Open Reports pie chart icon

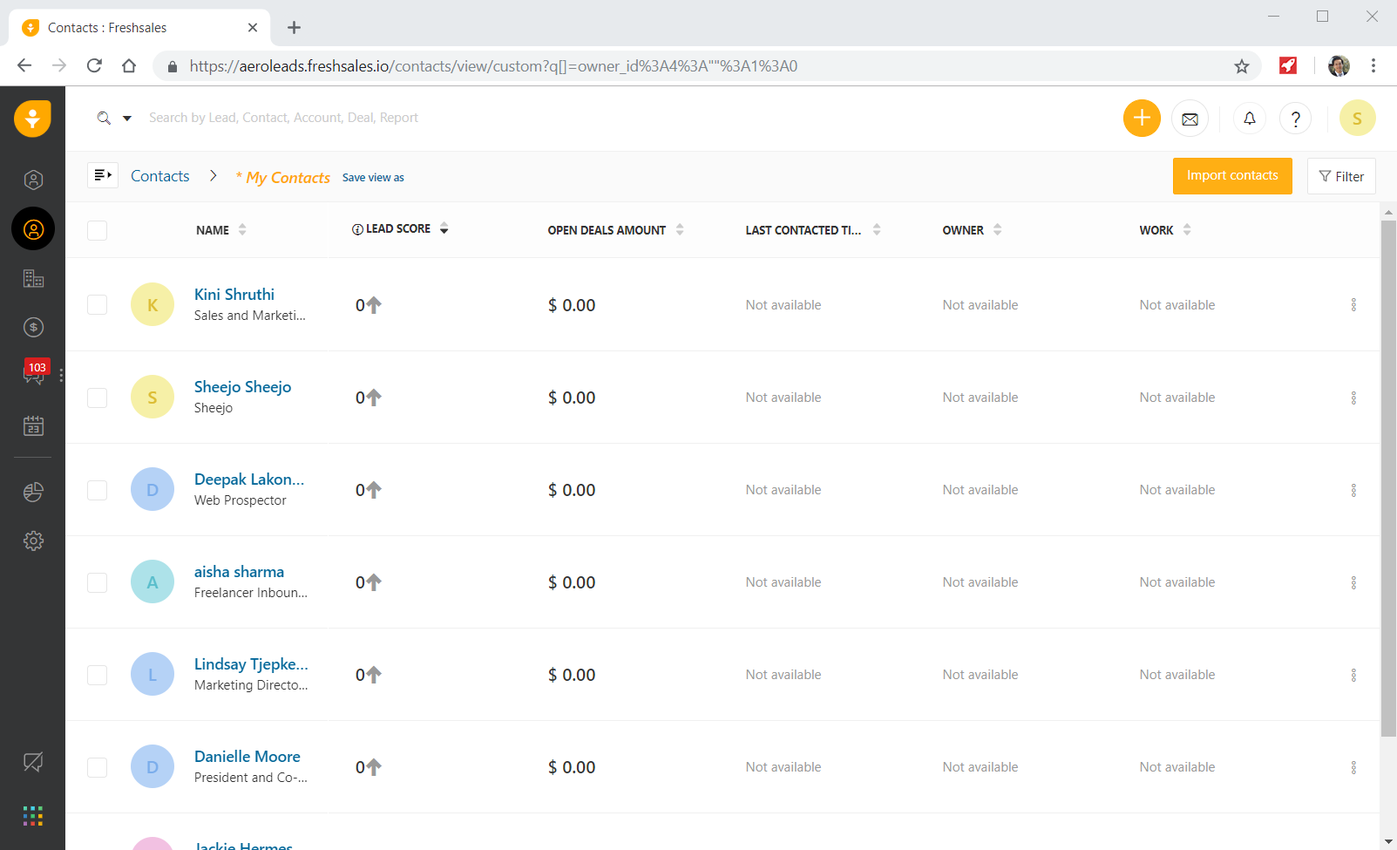tap(33, 491)
